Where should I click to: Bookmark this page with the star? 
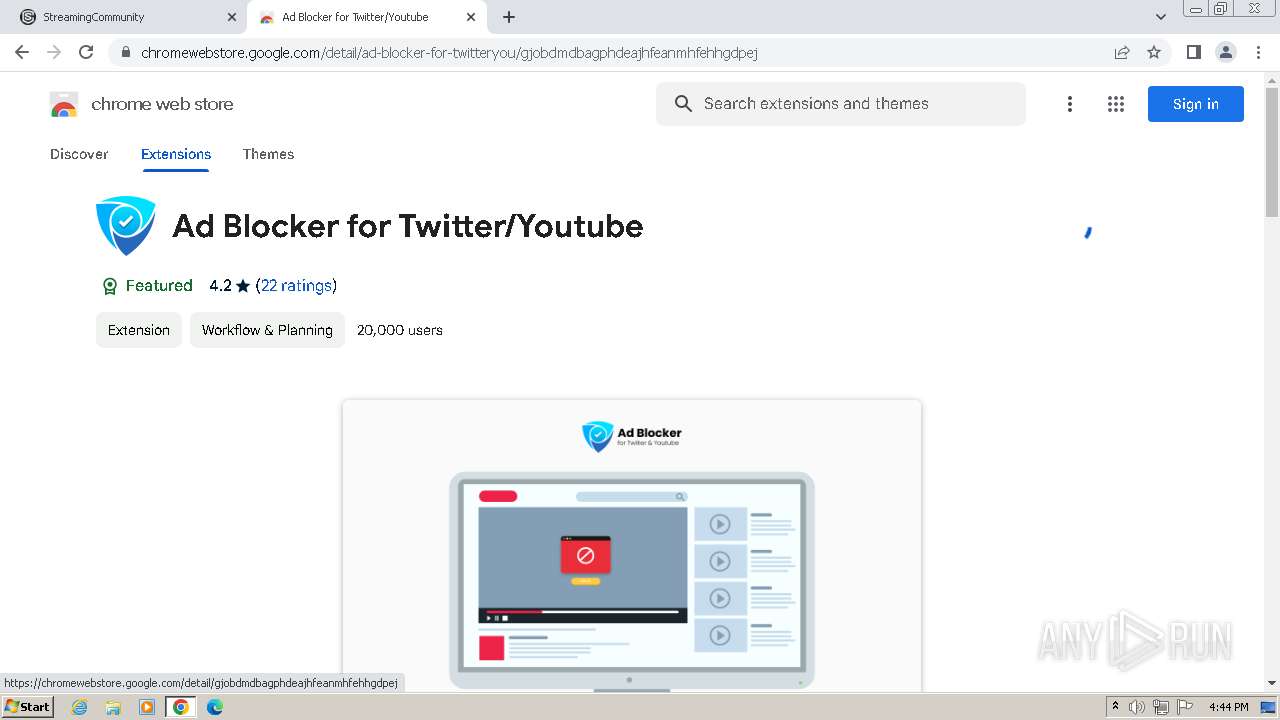pos(1154,52)
